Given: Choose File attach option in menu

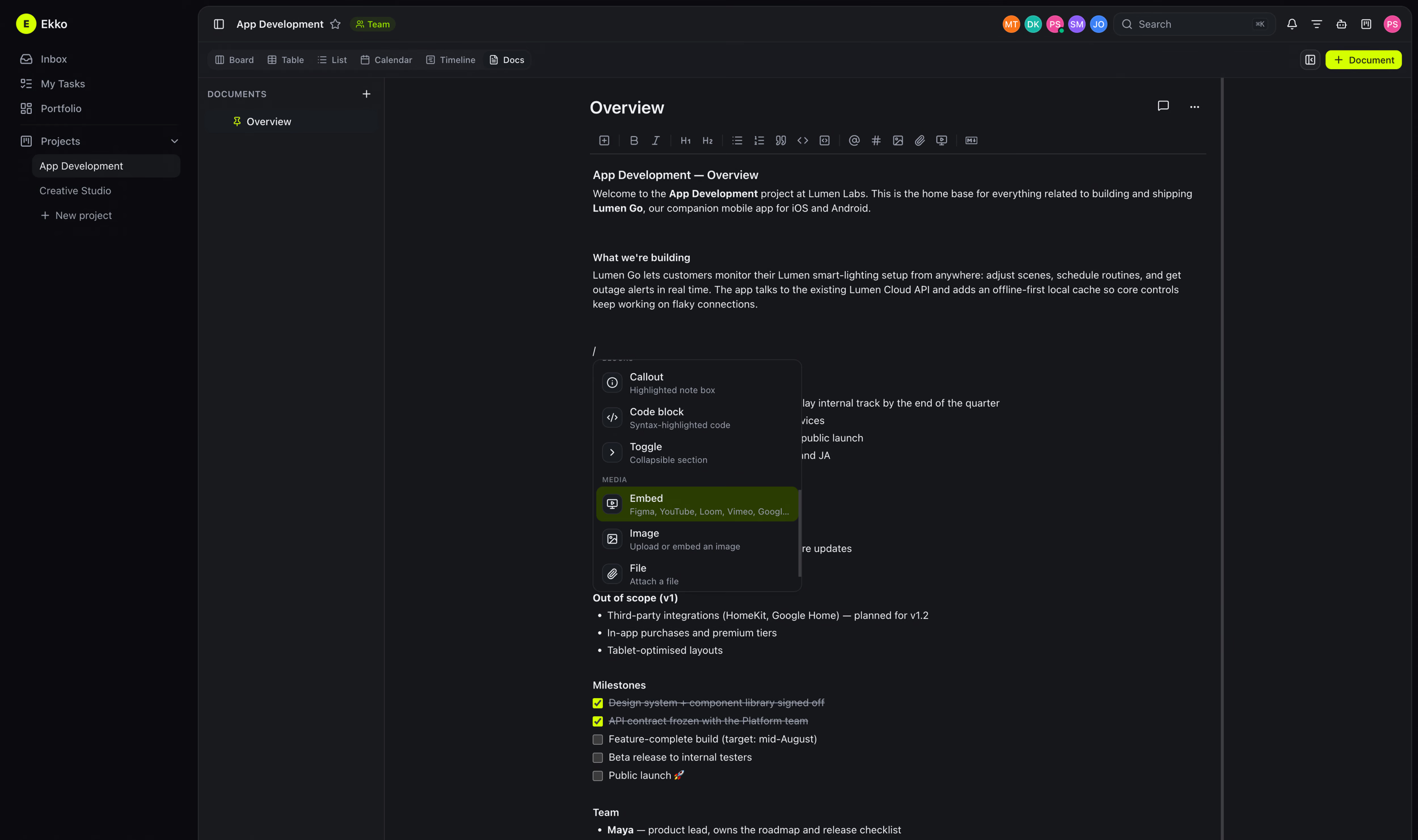Looking at the screenshot, I should (x=697, y=573).
